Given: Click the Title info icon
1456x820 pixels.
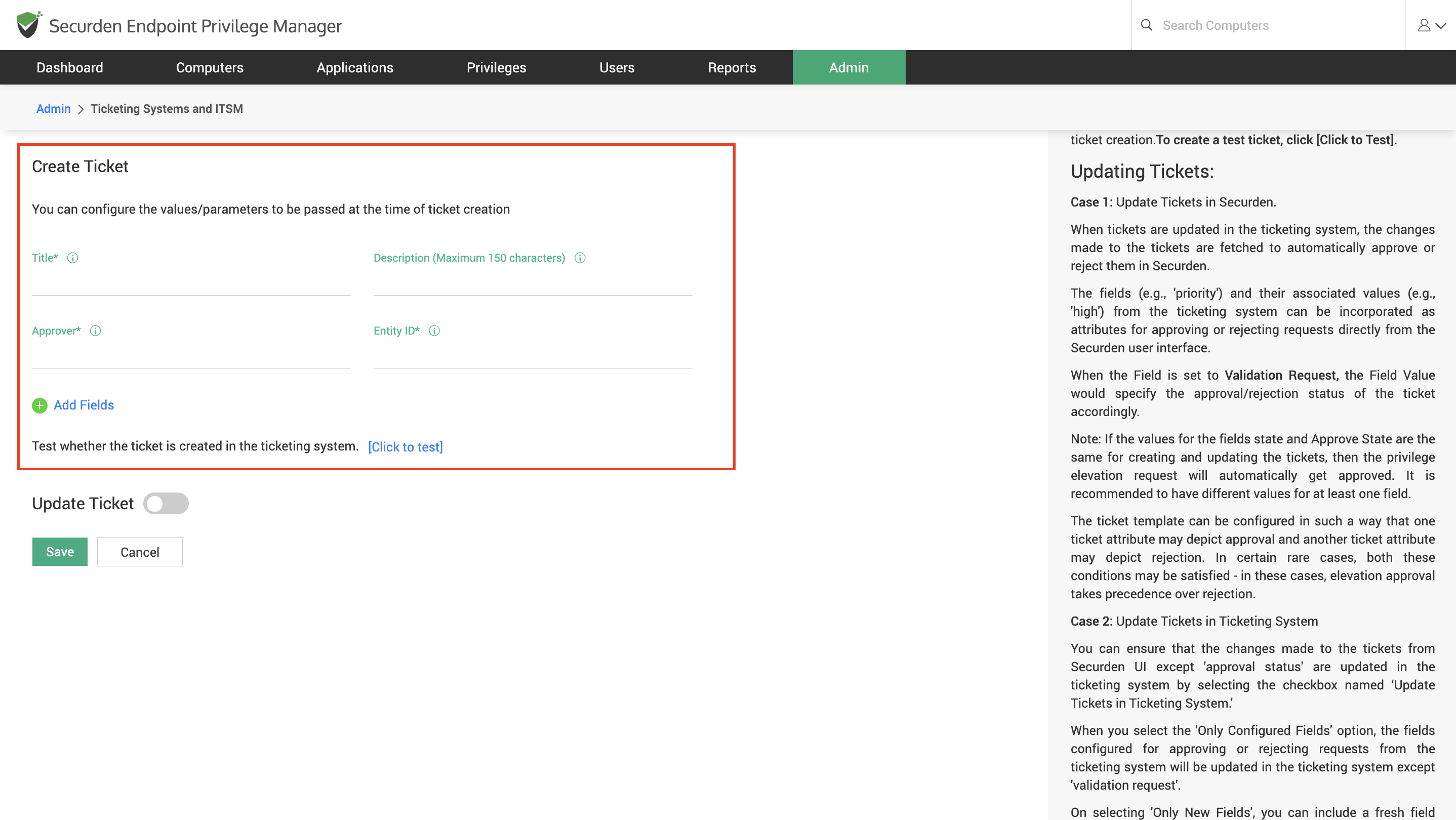Looking at the screenshot, I should pos(72,258).
